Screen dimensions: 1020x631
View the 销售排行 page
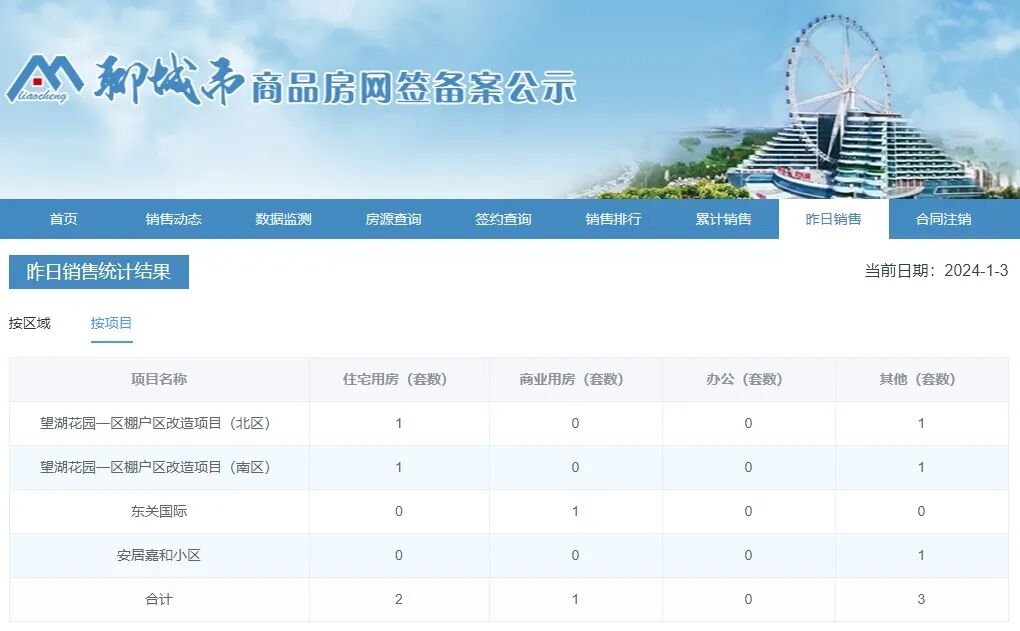(612, 218)
